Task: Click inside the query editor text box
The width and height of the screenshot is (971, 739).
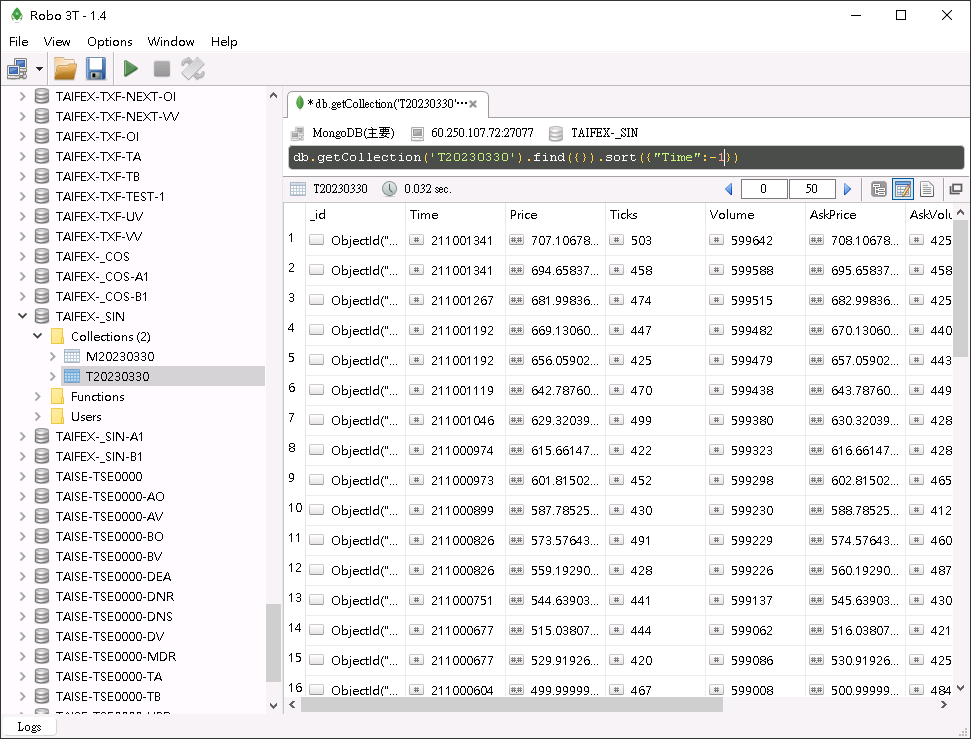Action: [626, 157]
